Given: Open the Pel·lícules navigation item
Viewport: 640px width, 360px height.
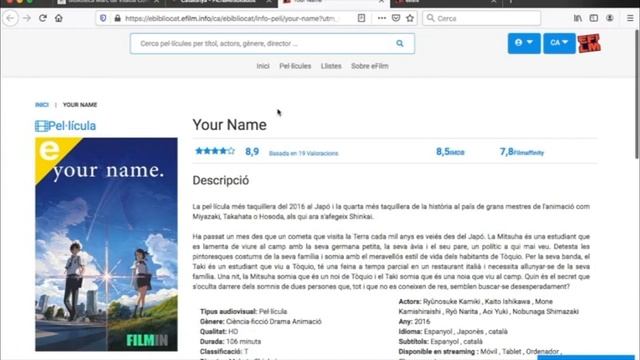Looking at the screenshot, I should click(295, 66).
